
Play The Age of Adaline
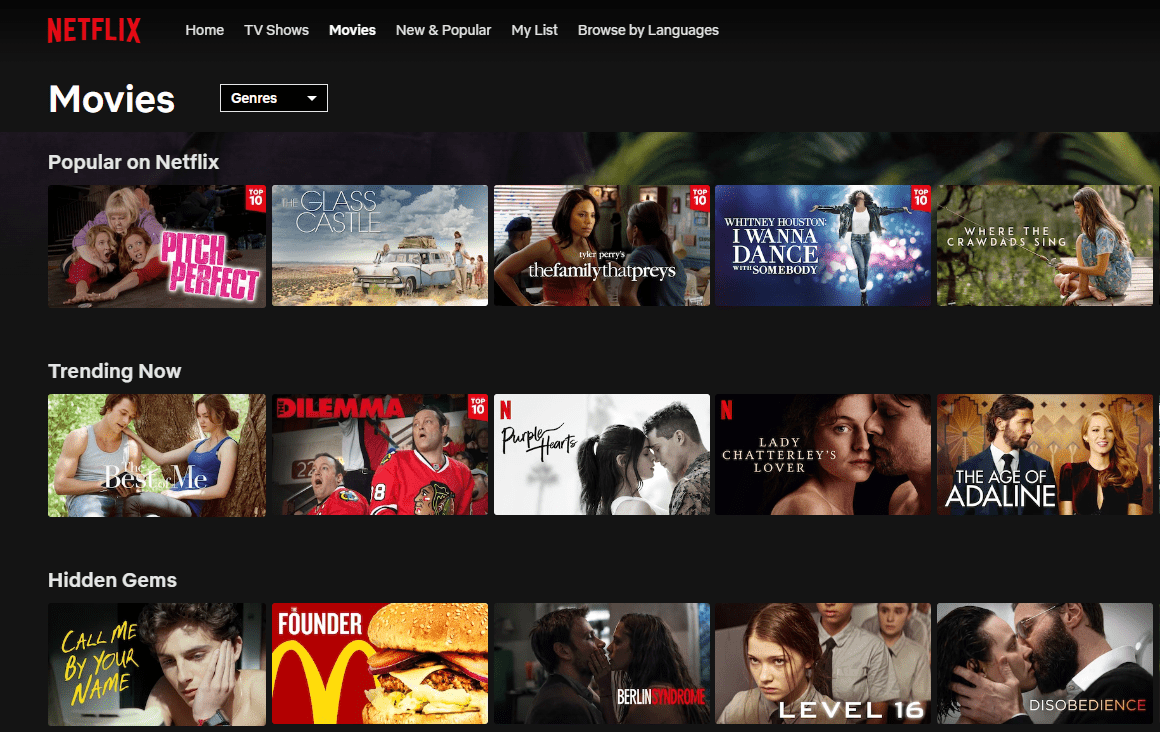[1044, 455]
